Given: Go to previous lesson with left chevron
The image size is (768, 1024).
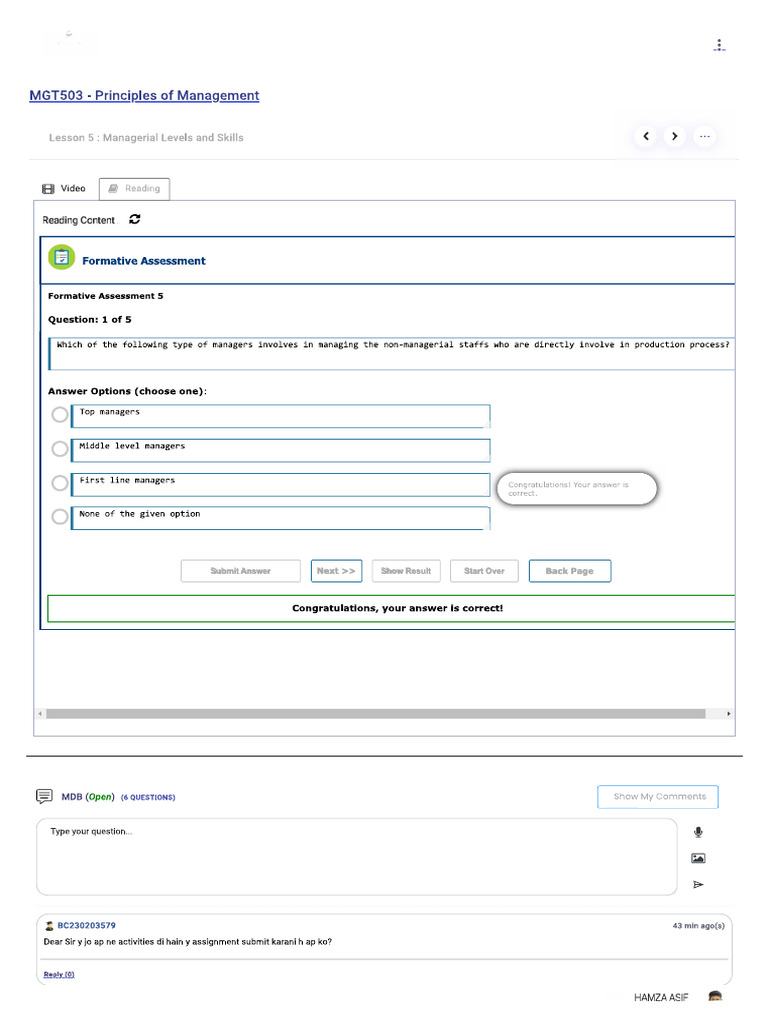Looking at the screenshot, I should click(646, 136).
